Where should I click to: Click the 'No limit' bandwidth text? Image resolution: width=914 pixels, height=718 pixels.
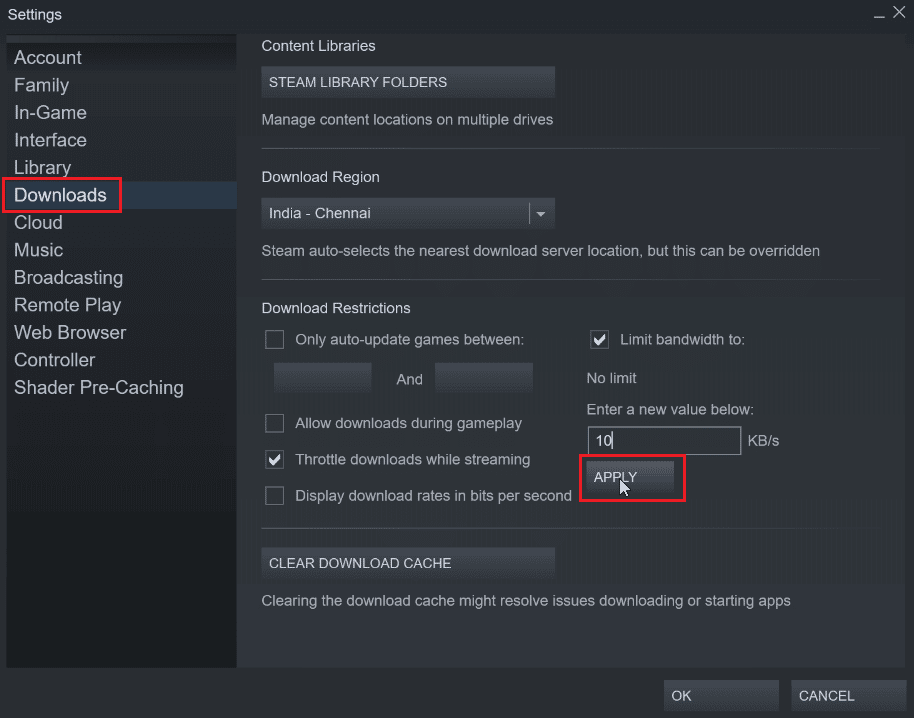[x=611, y=378]
